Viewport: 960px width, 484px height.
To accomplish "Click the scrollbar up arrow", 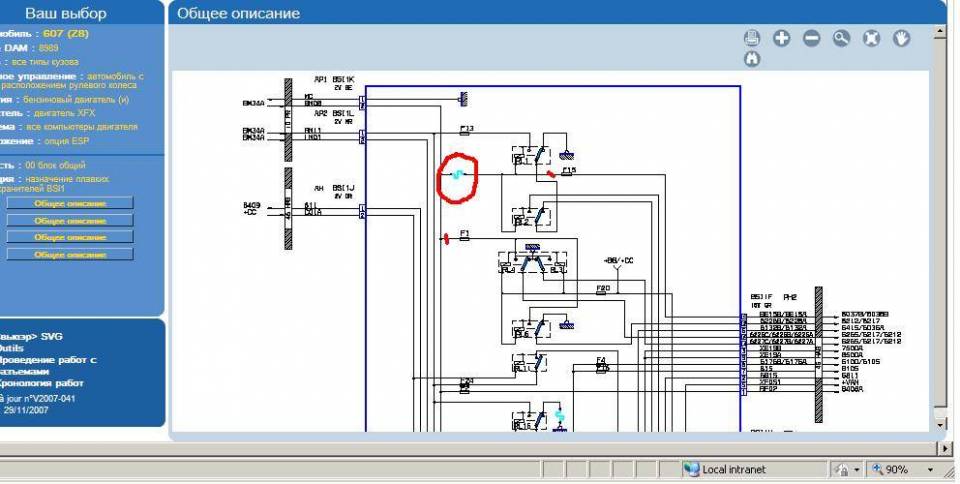I will (x=939, y=32).
